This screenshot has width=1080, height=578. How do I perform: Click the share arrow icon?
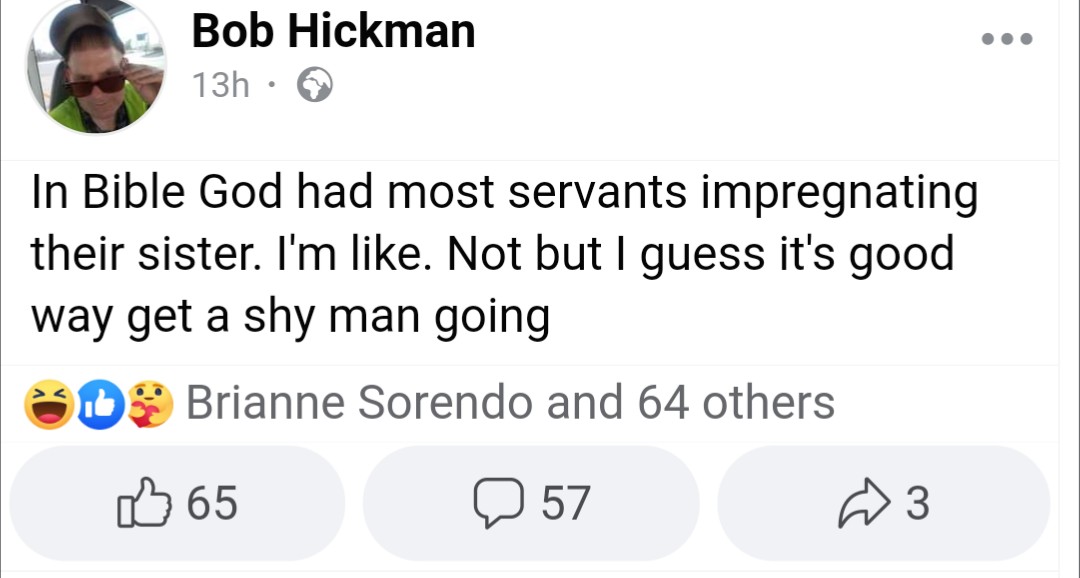(x=862, y=503)
